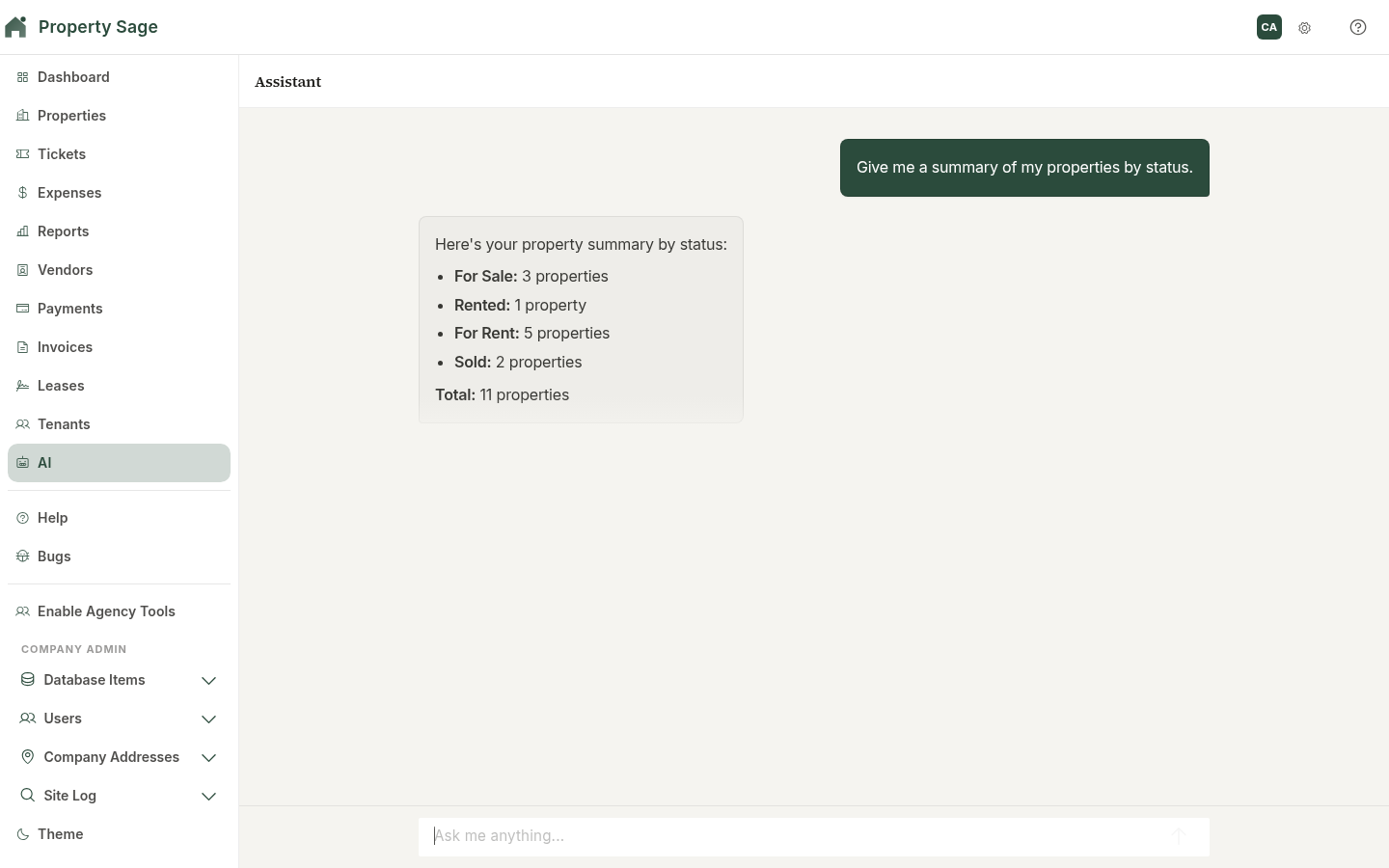This screenshot has width=1389, height=868.
Task: Toggle dark mode with Theme
Action: [x=119, y=834]
